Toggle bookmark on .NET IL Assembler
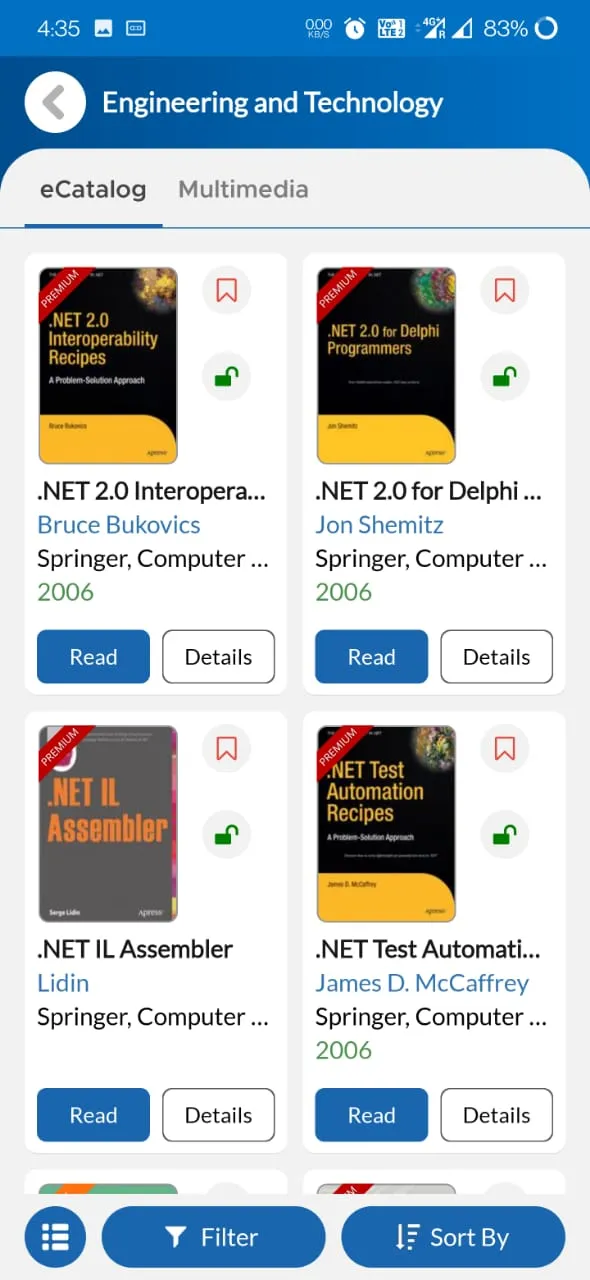This screenshot has width=590, height=1280. click(226, 749)
